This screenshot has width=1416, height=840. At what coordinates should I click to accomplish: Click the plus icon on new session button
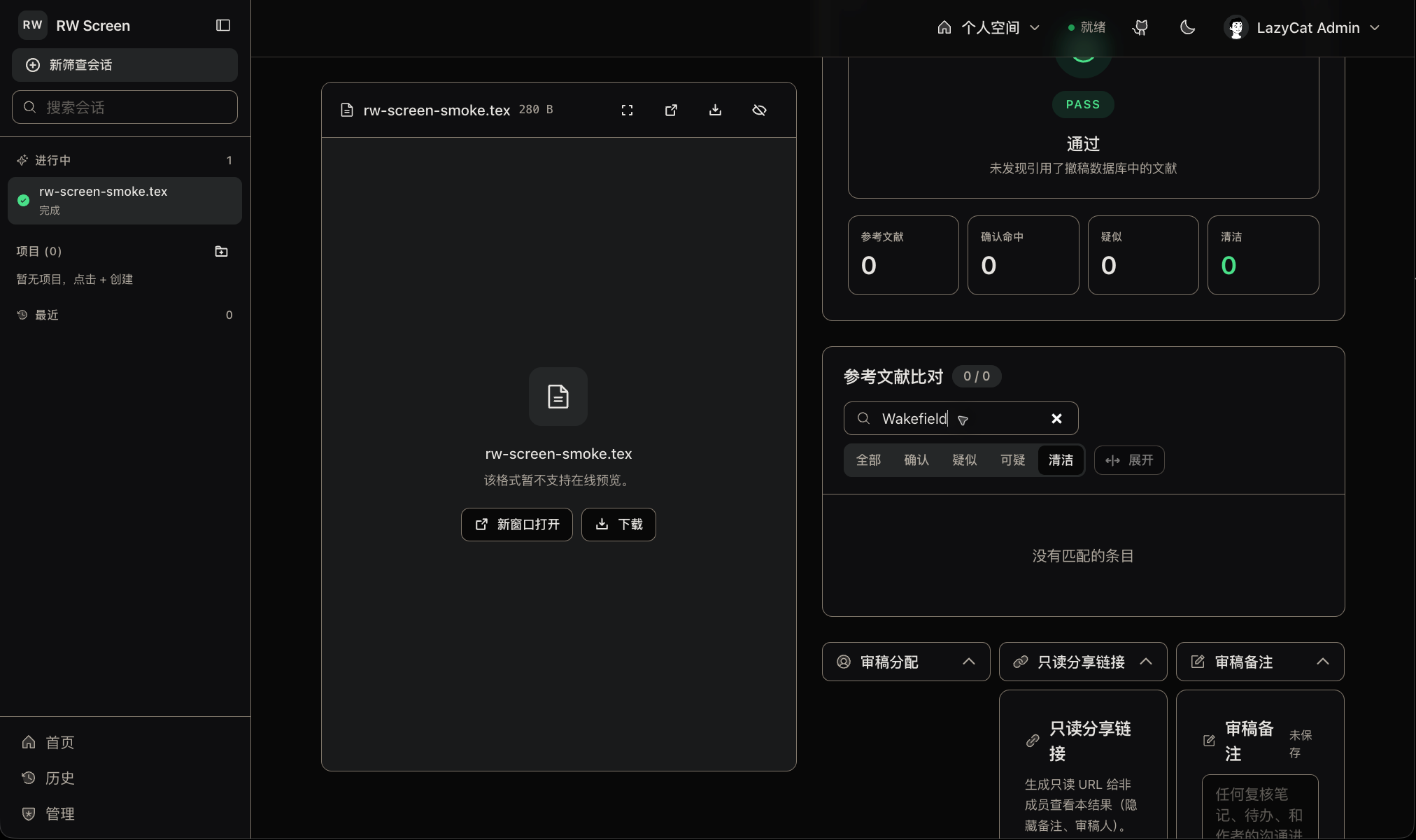pyautogui.click(x=33, y=65)
